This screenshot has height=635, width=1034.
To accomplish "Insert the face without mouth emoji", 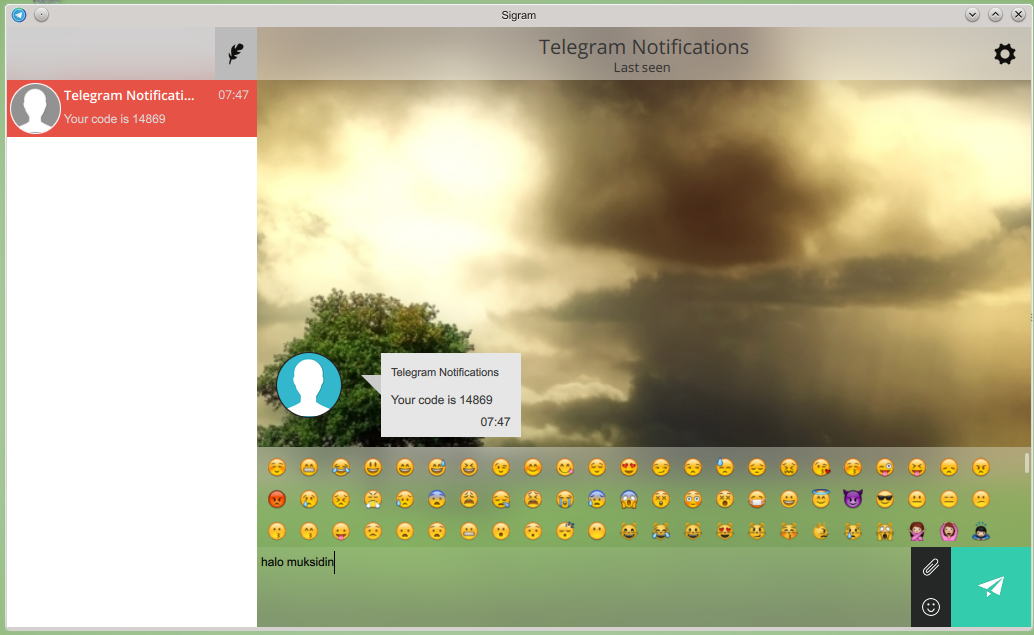I will coord(597,531).
